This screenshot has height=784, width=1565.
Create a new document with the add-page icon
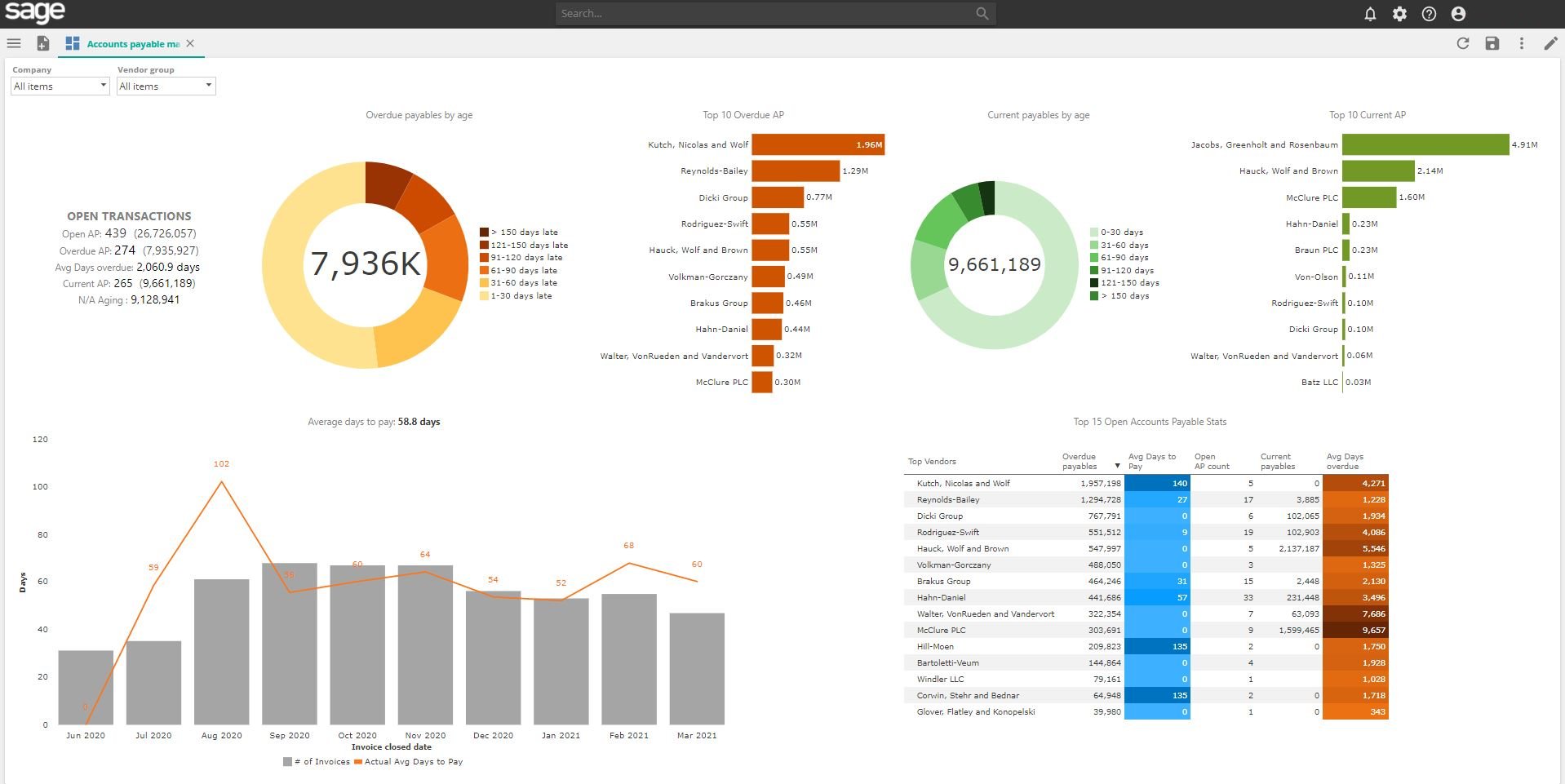(42, 43)
